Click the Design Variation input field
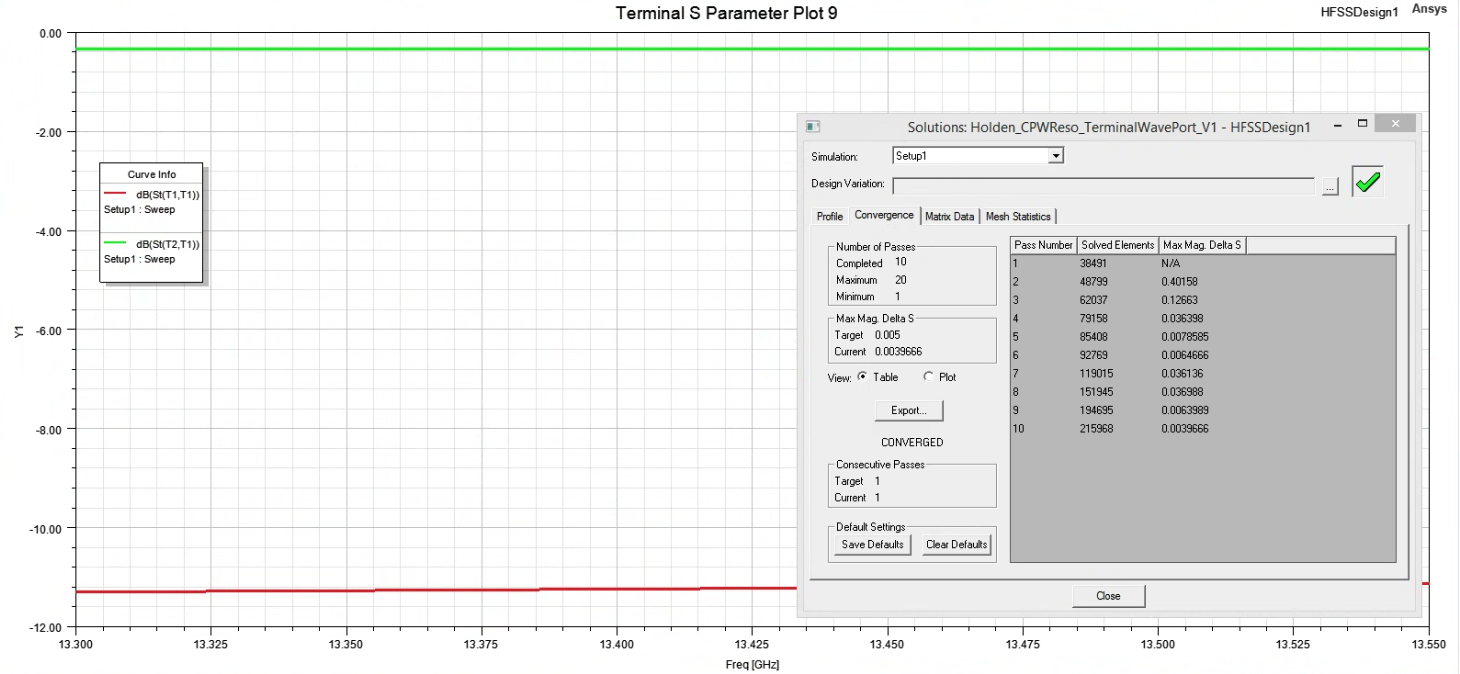1460x674 pixels. 1103,186
